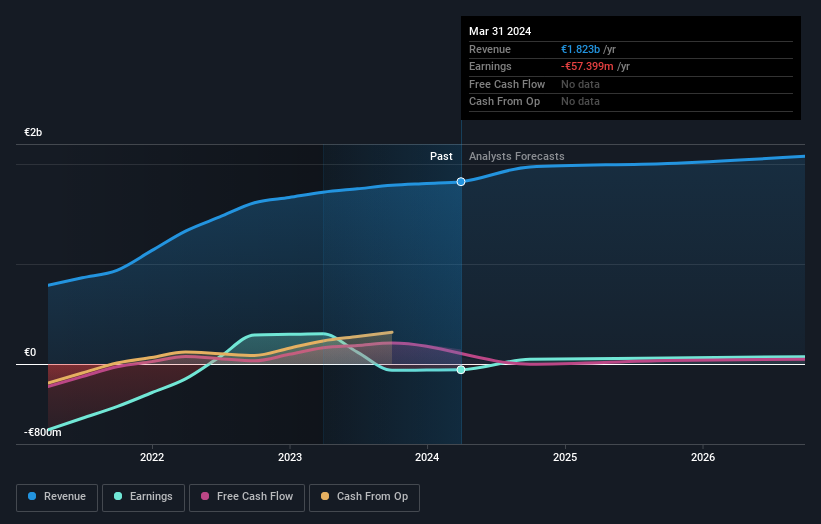The width and height of the screenshot is (821, 524).
Task: Click the Cash From Op label in tooltip
Action: click(504, 102)
